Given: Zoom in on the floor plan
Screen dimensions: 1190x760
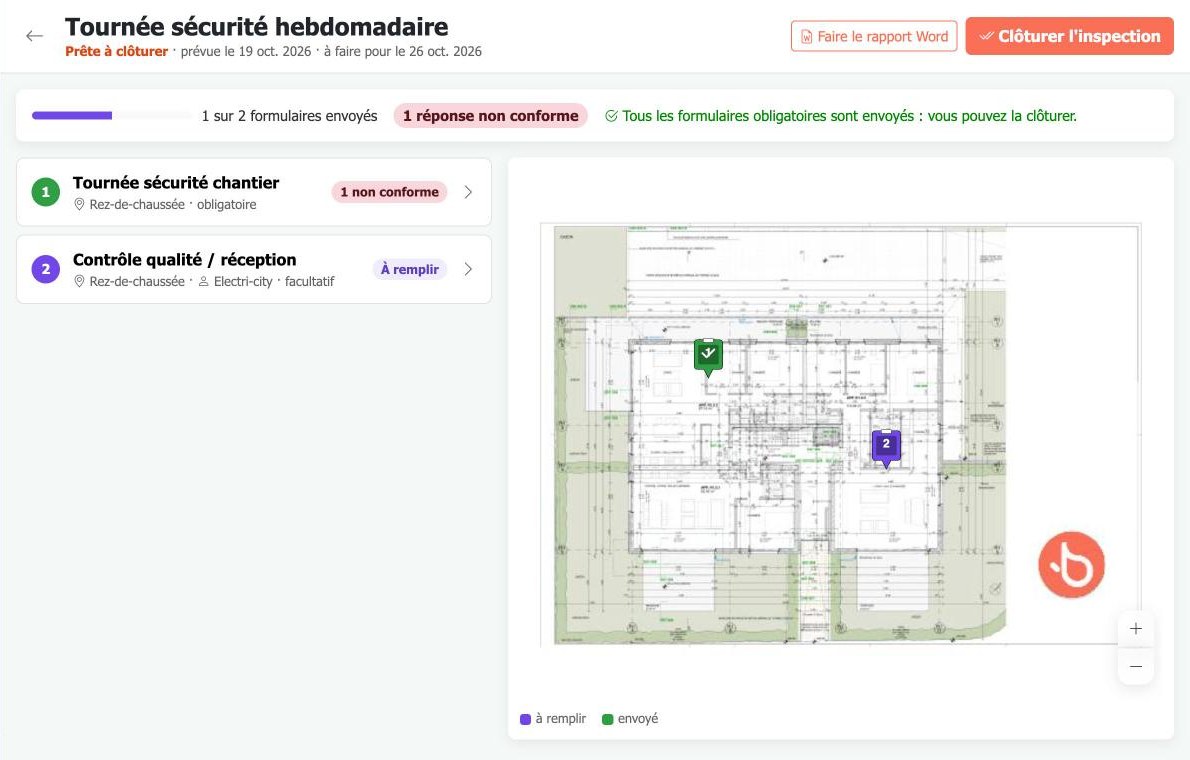Looking at the screenshot, I should 1135,629.
